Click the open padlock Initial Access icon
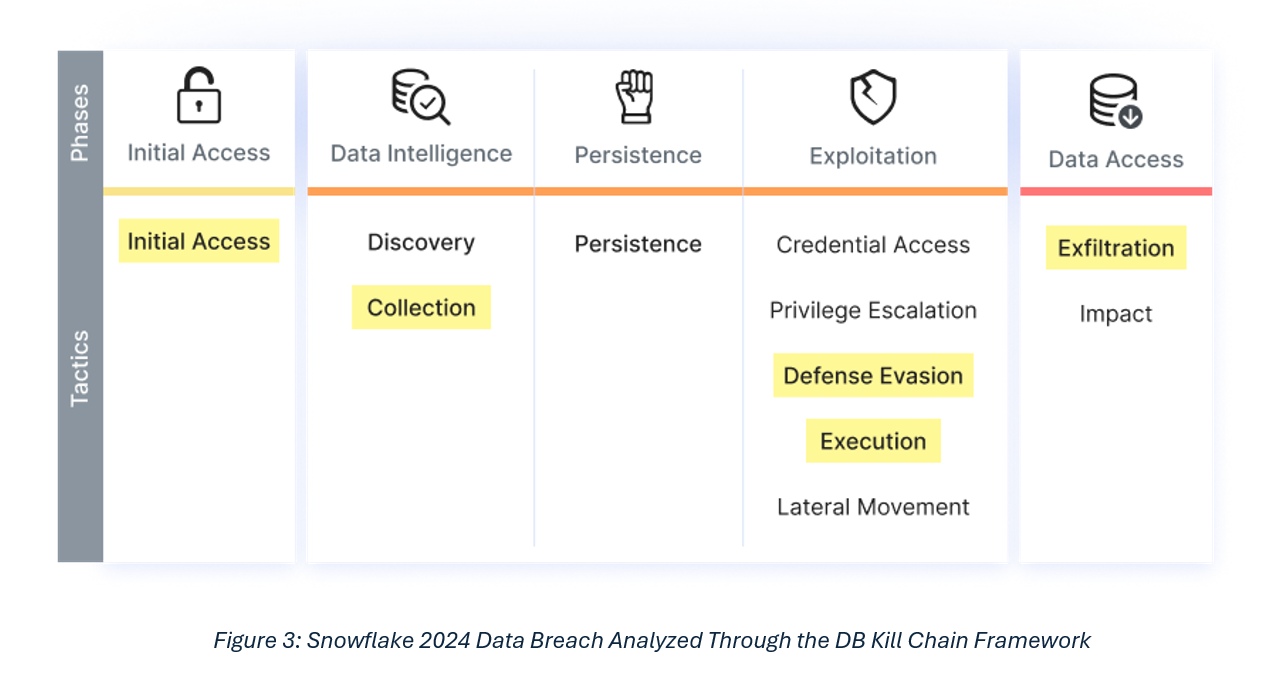The image size is (1265, 693). [198, 97]
